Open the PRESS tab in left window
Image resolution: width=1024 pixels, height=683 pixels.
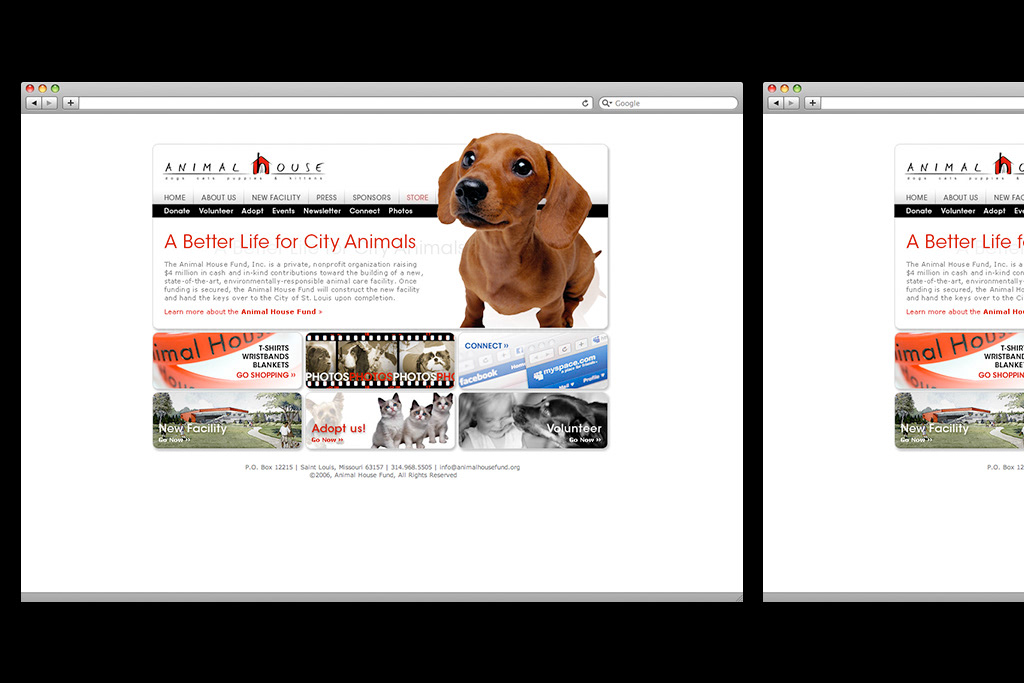[327, 197]
